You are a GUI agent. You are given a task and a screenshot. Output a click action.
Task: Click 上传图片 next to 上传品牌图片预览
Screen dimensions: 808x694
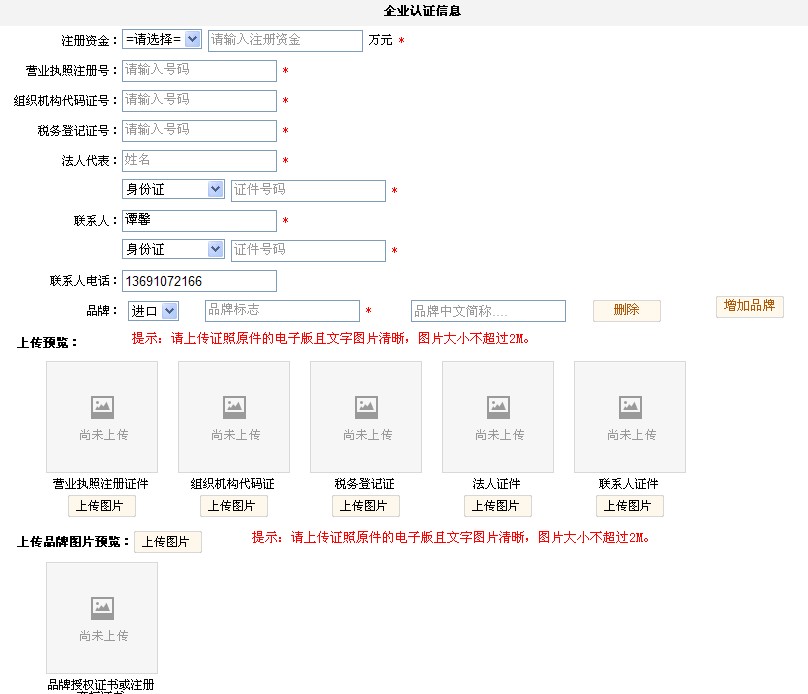(168, 542)
